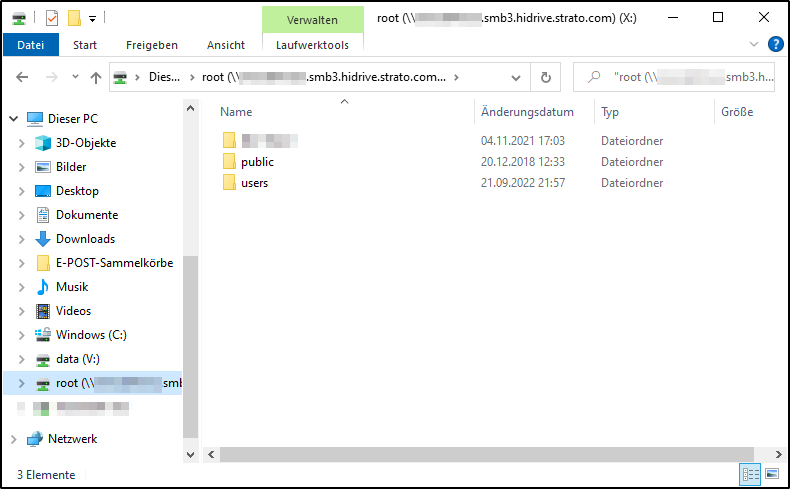
Task: Switch to Details view layout icon
Action: click(x=750, y=474)
